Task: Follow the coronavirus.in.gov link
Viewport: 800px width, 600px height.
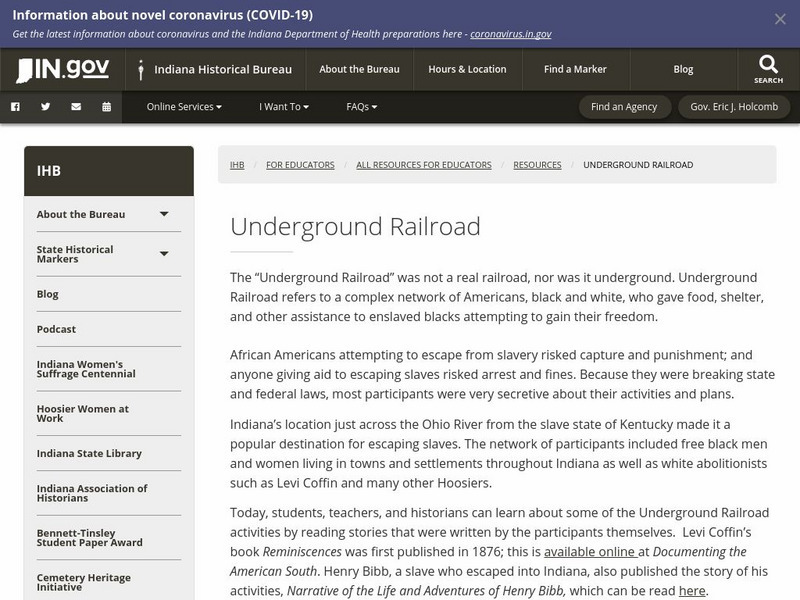Action: (x=510, y=34)
